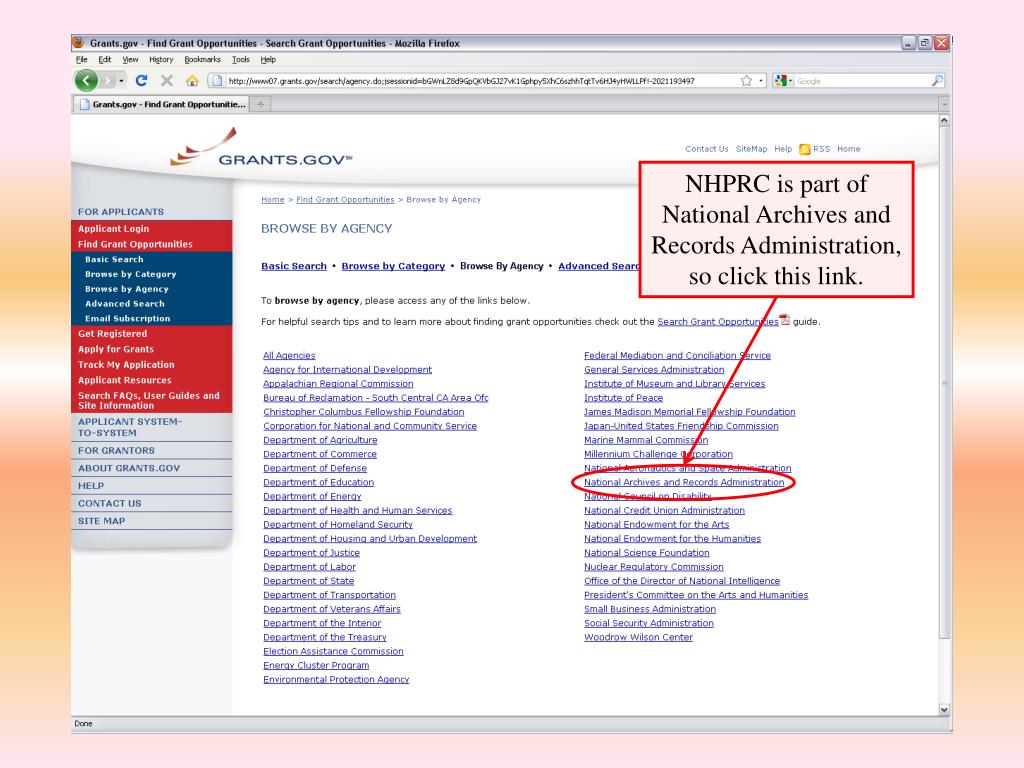1024x768 pixels.
Task: Click Home breadcrumb link
Action: pos(272,200)
